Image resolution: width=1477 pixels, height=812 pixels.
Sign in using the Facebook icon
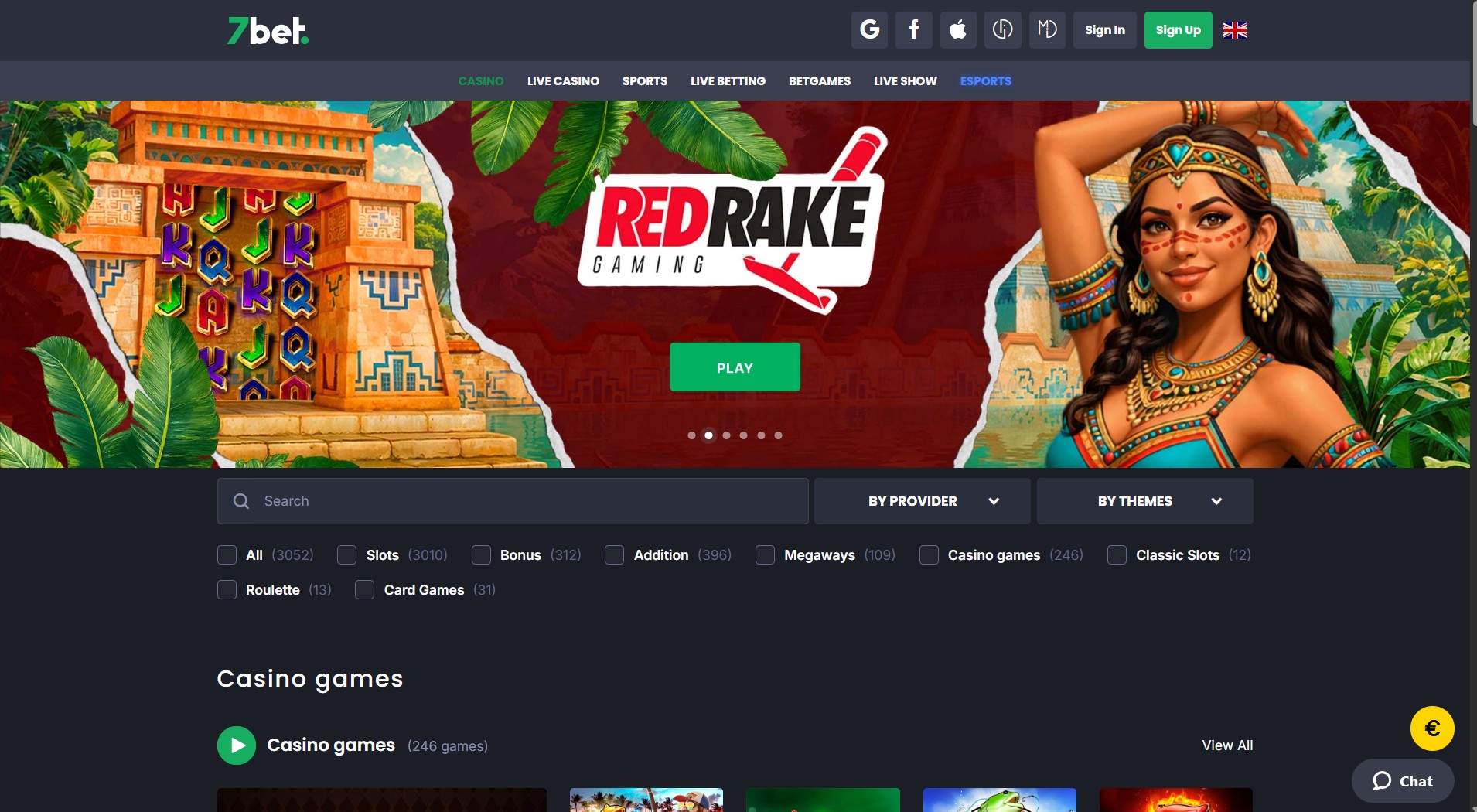(914, 30)
